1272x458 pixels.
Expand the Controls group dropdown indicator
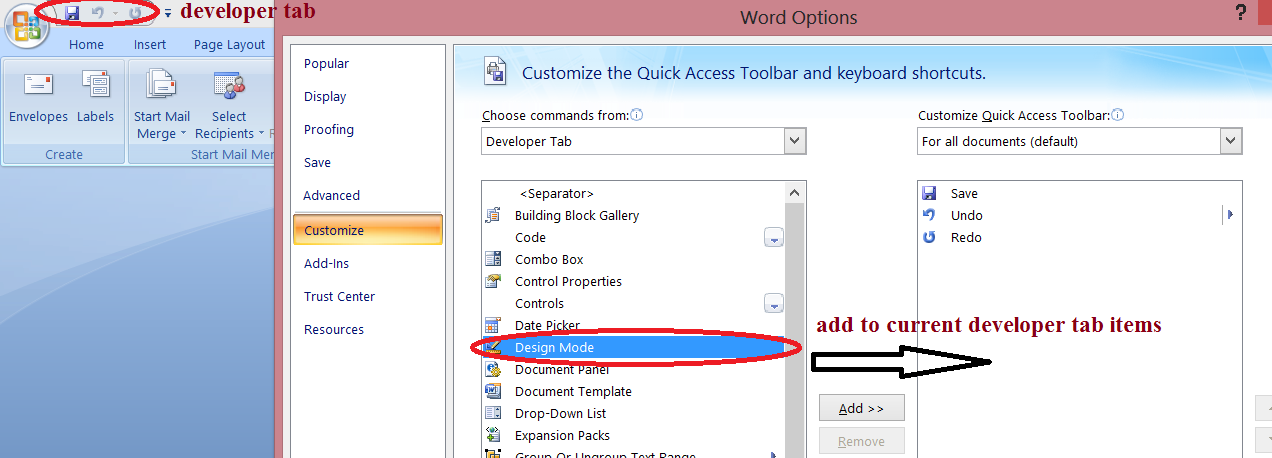773,303
